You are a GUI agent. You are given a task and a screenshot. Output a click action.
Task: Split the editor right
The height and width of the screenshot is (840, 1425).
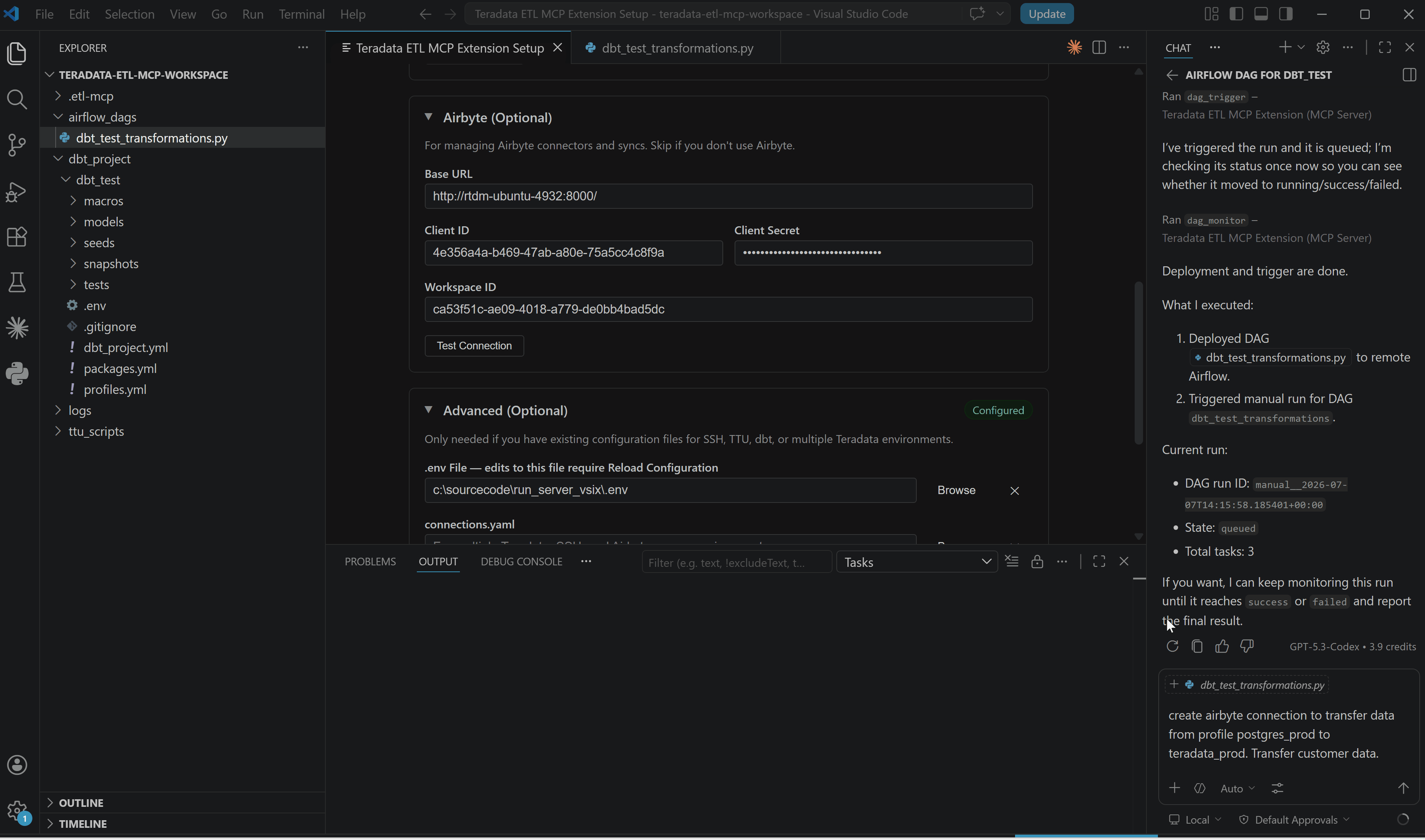tap(1099, 48)
